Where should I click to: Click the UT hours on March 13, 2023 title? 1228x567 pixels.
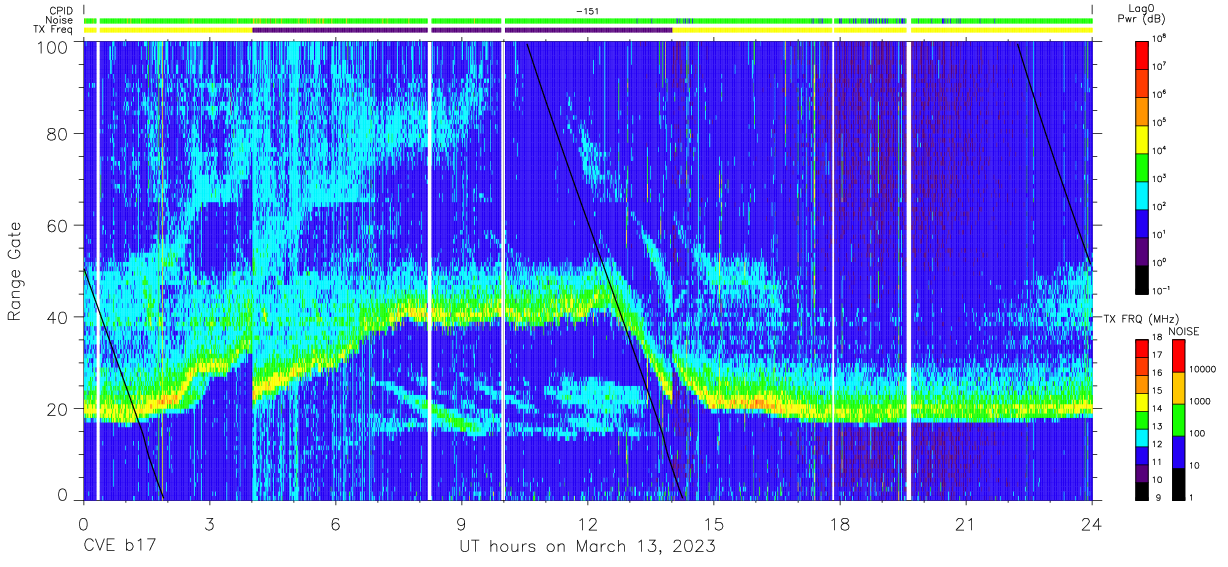pyautogui.click(x=587, y=546)
